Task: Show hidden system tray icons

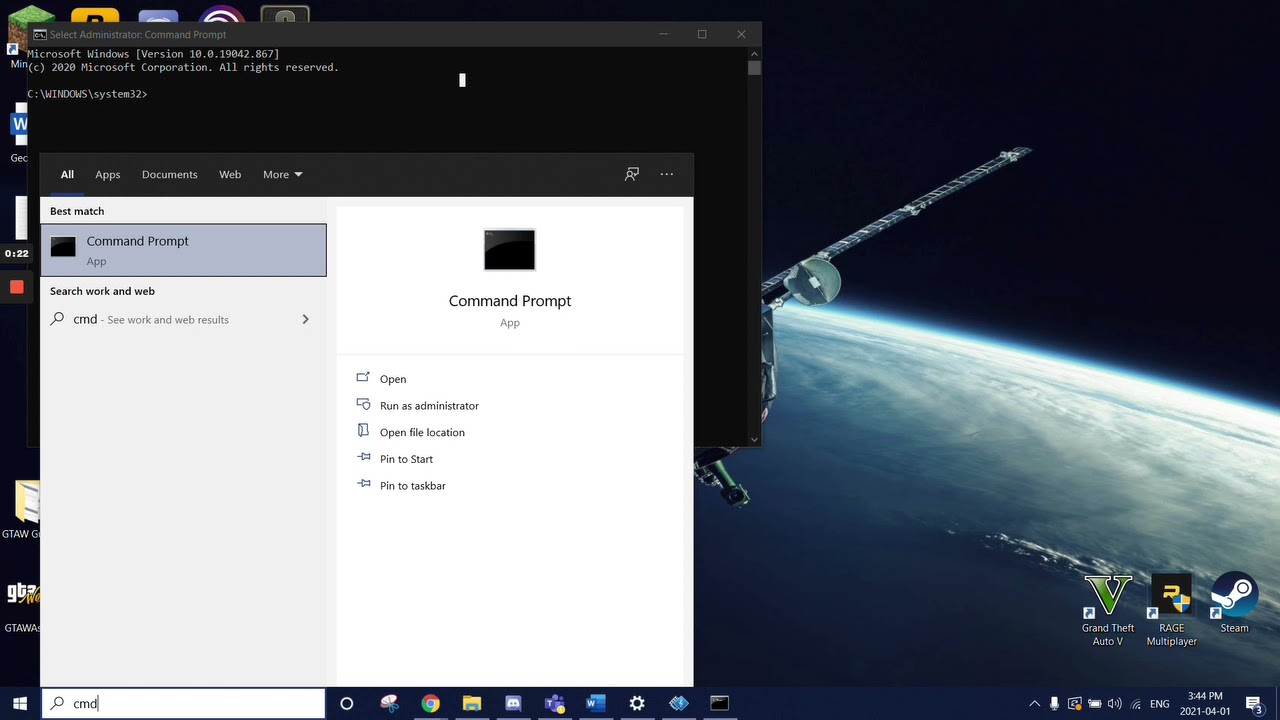Action: click(1034, 704)
